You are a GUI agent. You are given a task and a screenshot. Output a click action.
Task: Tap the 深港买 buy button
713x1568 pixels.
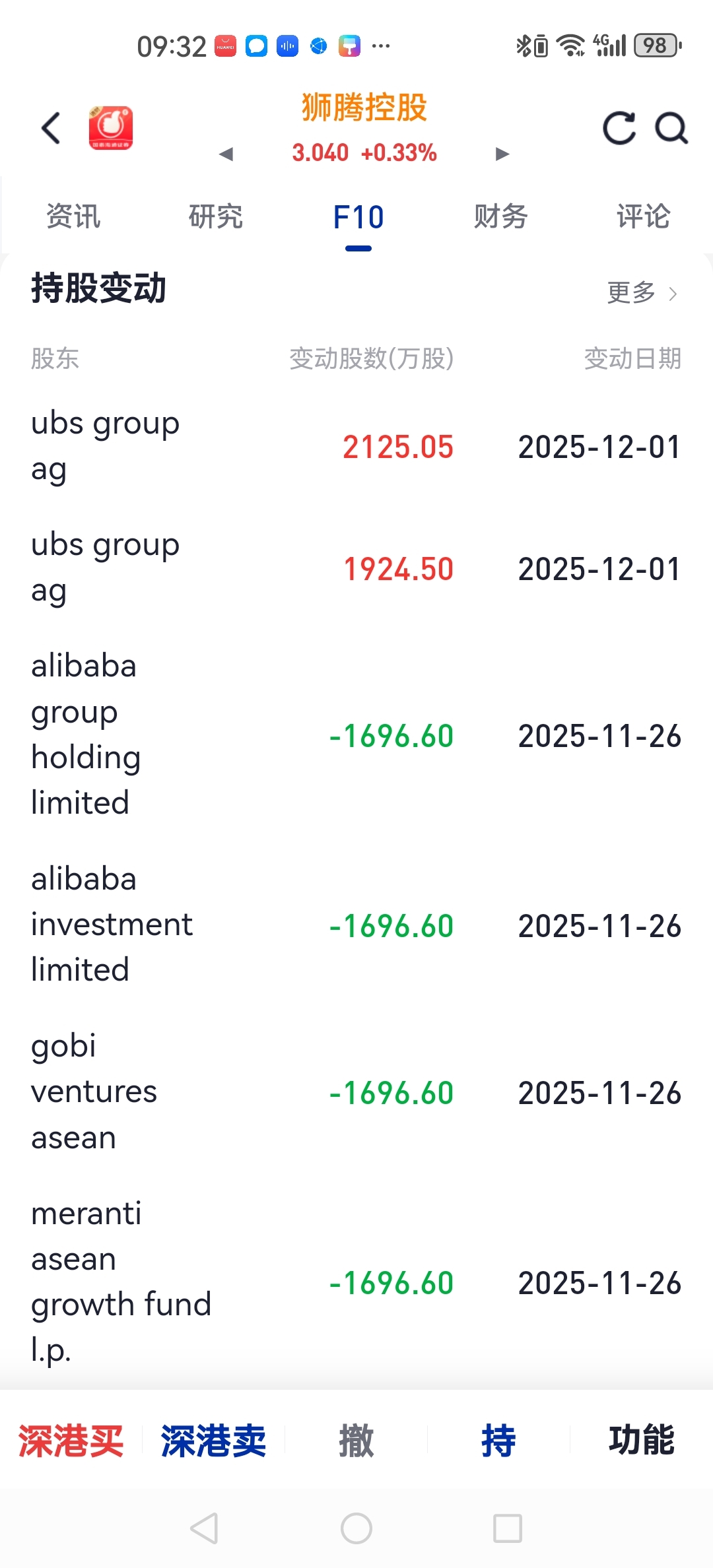click(x=71, y=1440)
